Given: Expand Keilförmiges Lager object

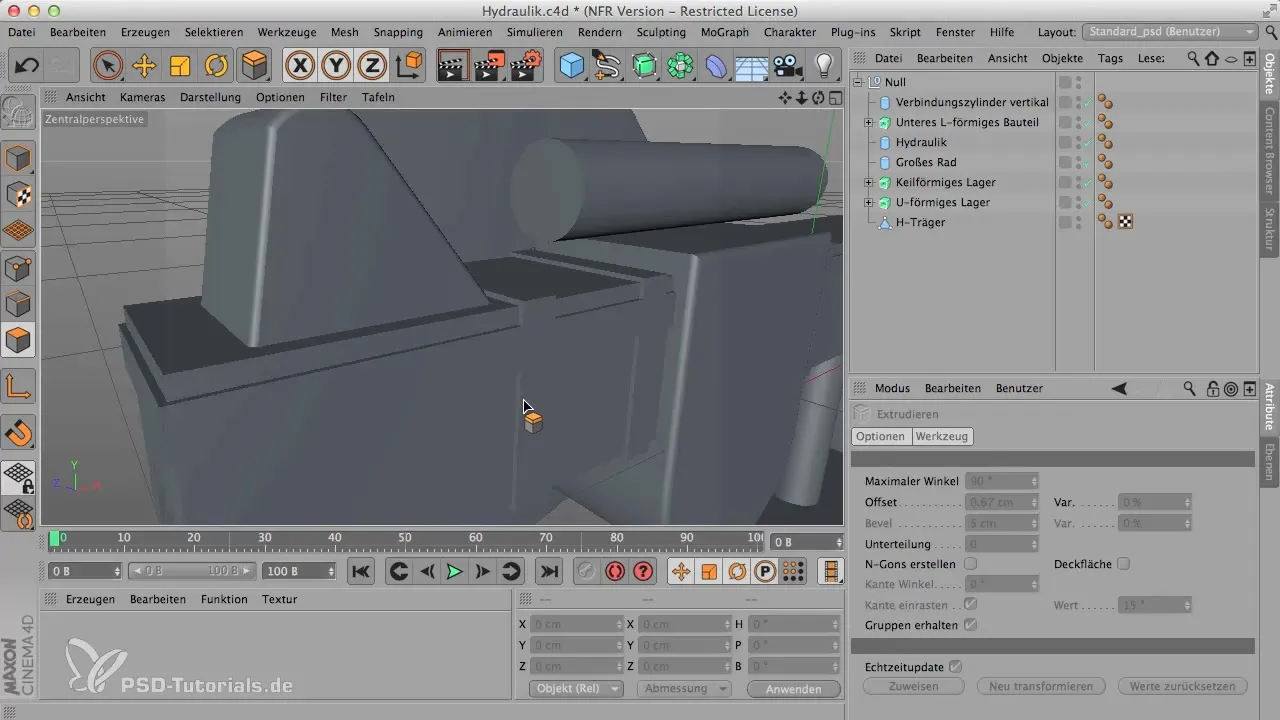Looking at the screenshot, I should (x=868, y=182).
